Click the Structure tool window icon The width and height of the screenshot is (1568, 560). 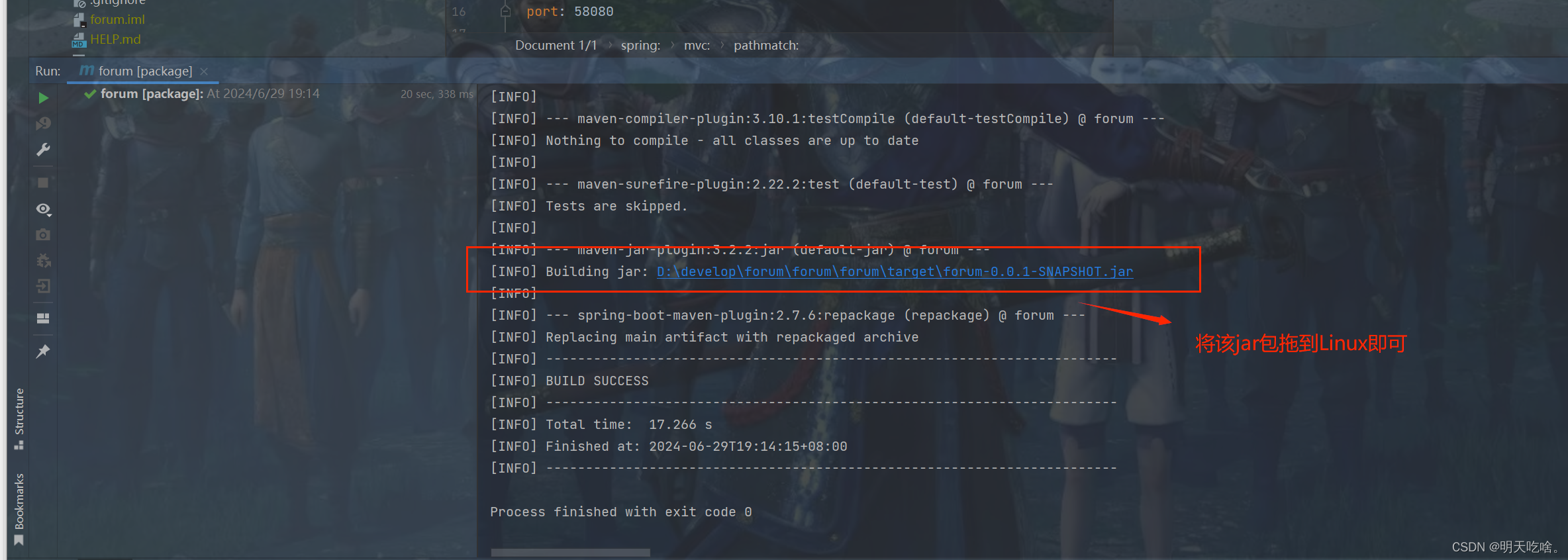point(19,445)
